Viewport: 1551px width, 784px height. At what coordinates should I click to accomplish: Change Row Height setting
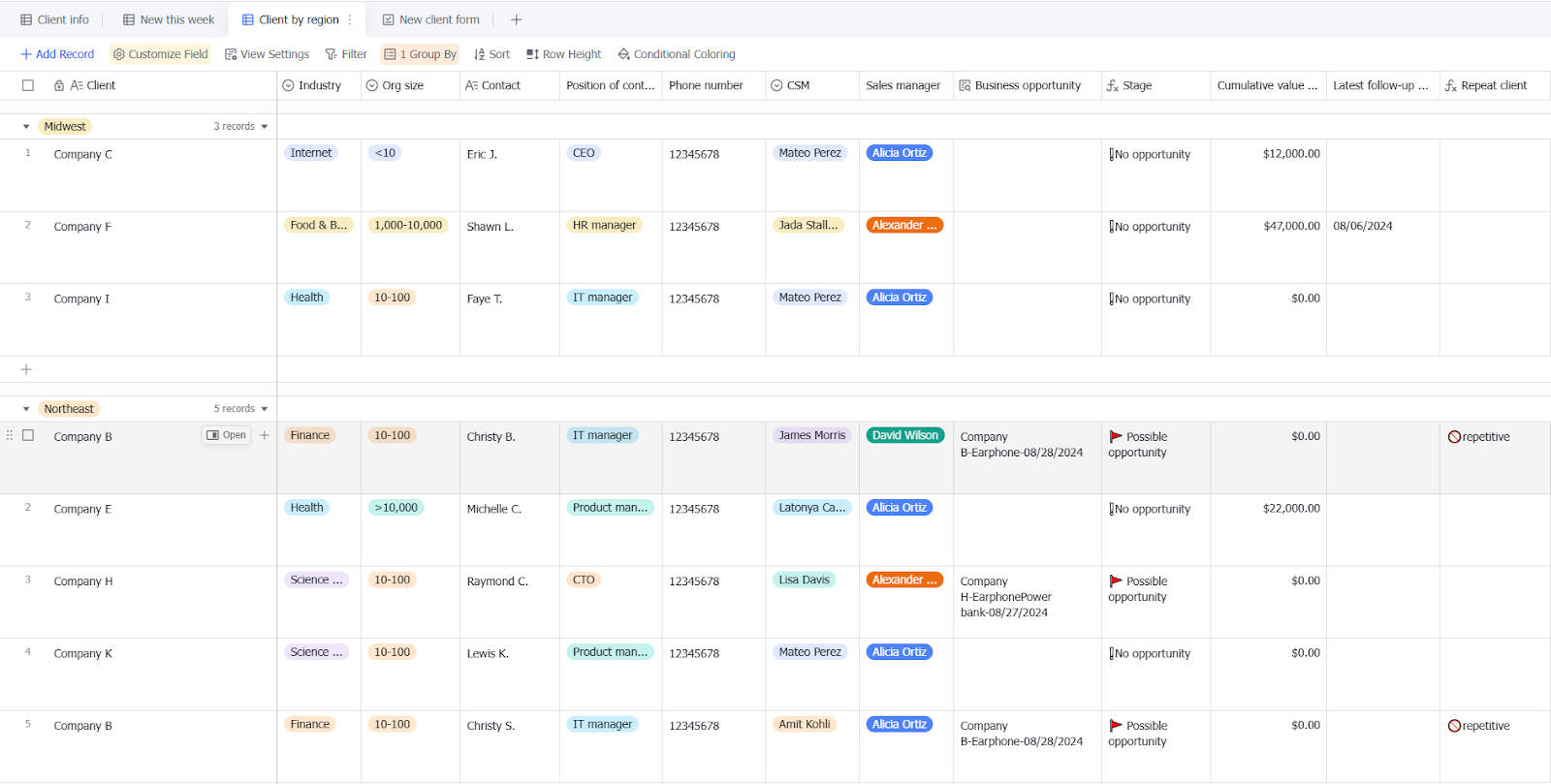click(563, 54)
